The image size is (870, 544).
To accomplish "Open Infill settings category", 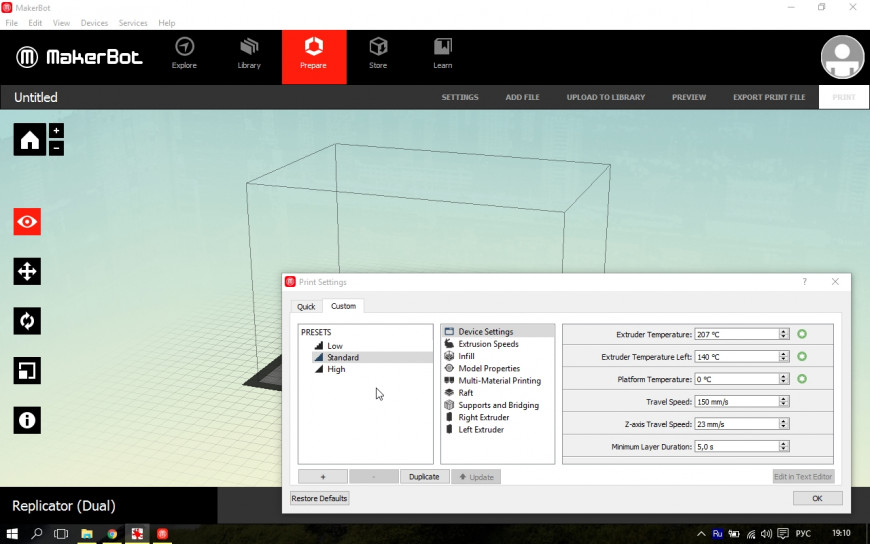I will [x=466, y=356].
